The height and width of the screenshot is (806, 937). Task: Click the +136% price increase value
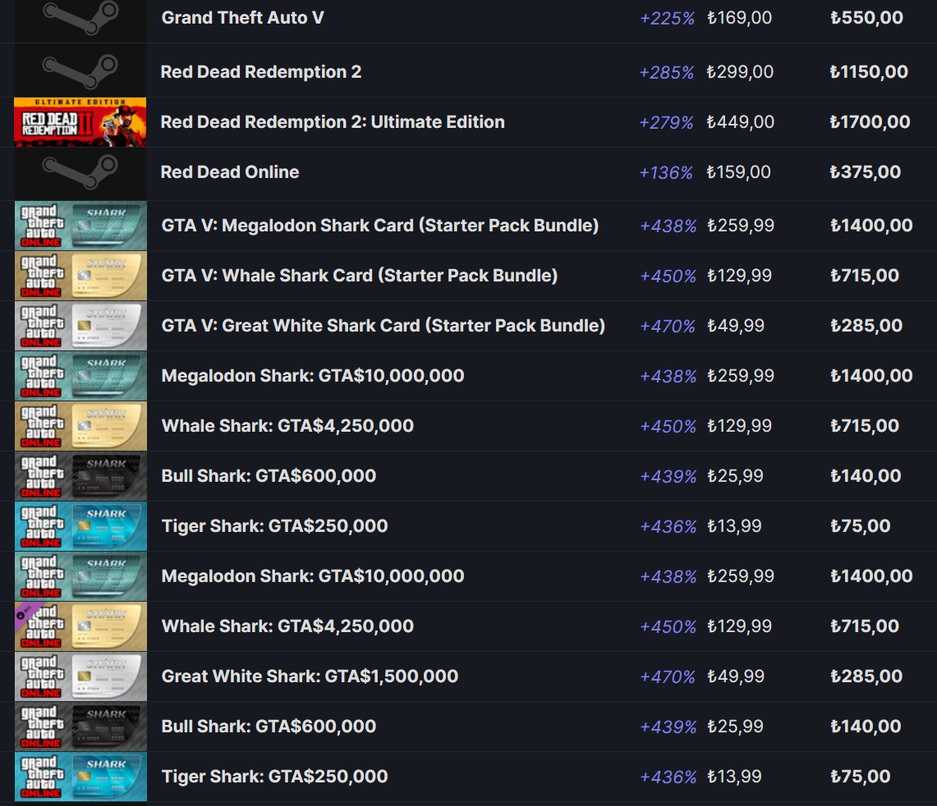(x=666, y=173)
